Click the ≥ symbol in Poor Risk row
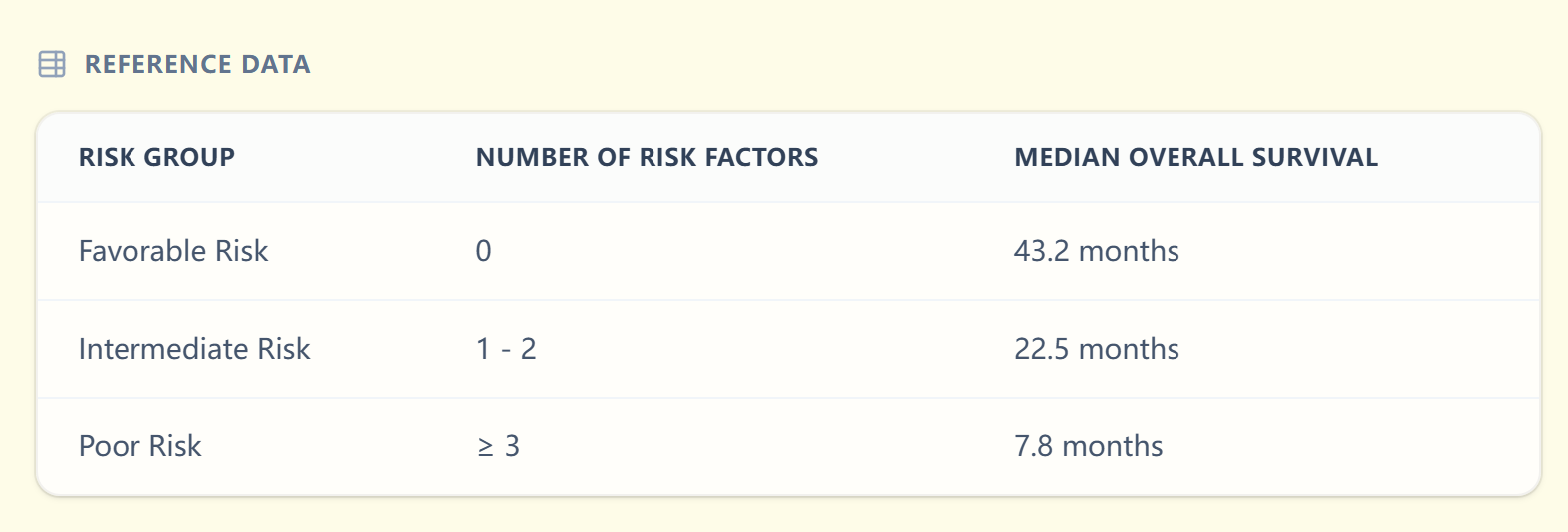This screenshot has width=1568, height=532. coord(485,447)
